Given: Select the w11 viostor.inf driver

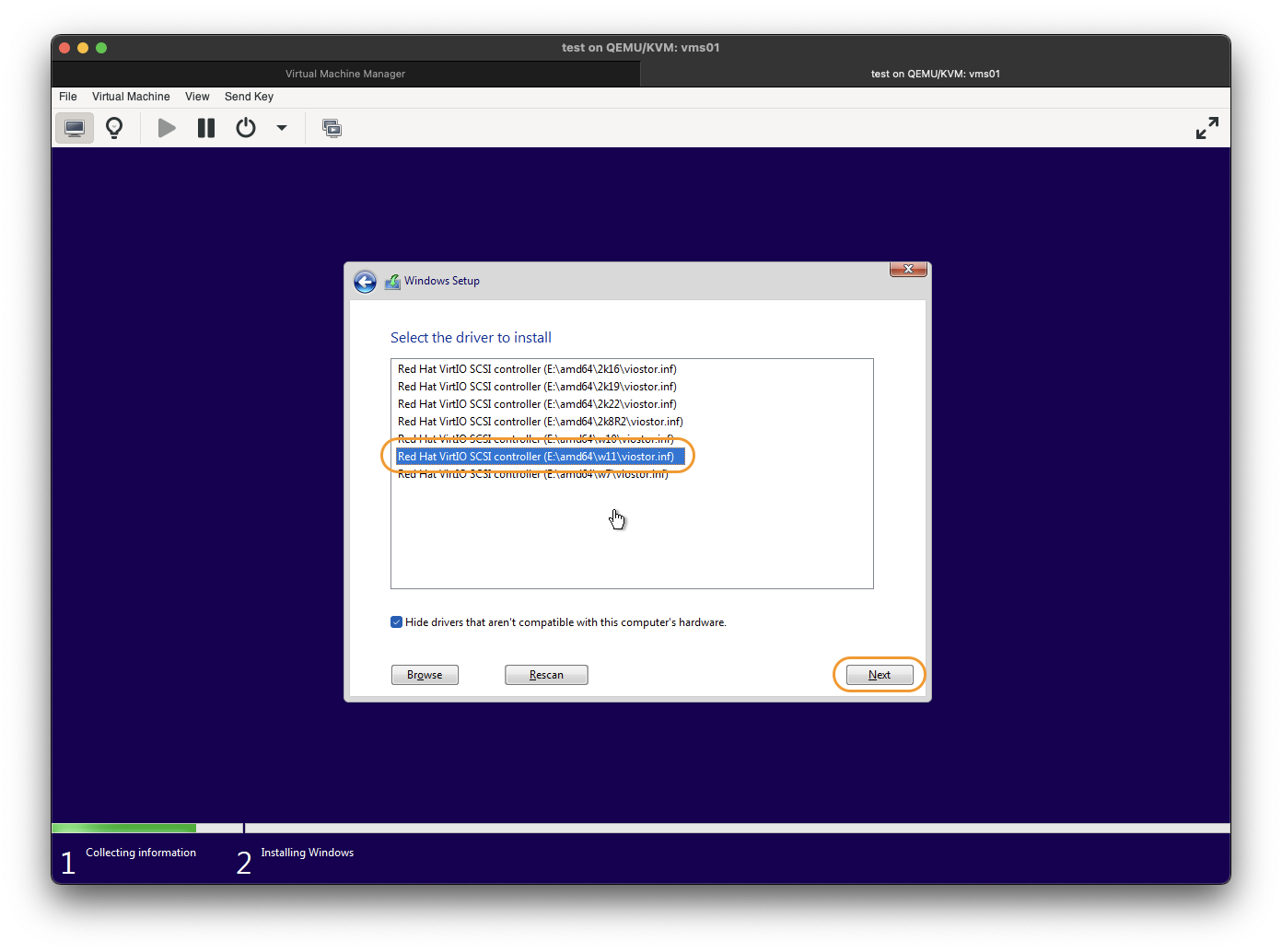Looking at the screenshot, I should (x=541, y=457).
